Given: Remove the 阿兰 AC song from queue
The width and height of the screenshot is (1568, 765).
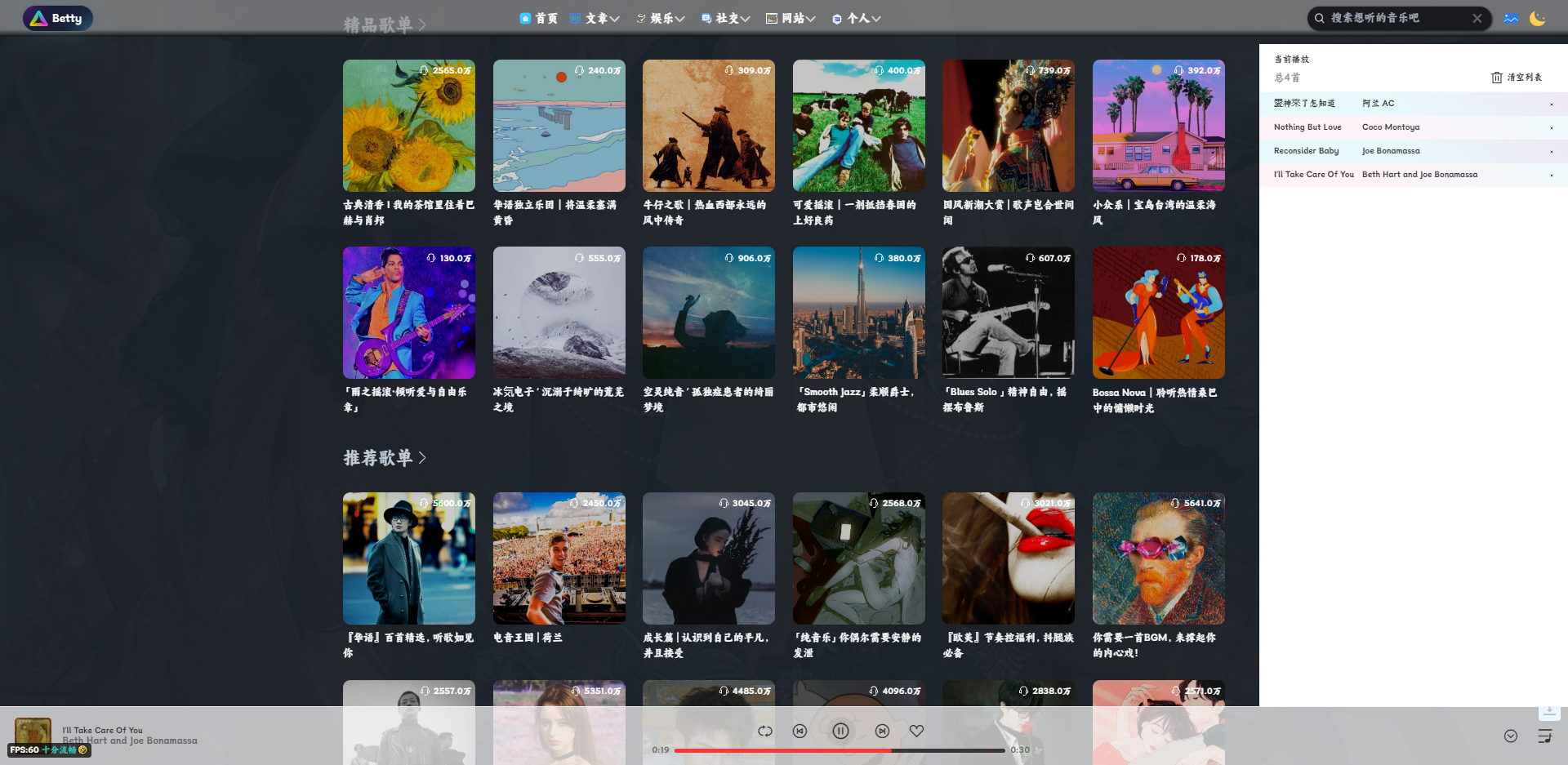Looking at the screenshot, I should 1552,104.
